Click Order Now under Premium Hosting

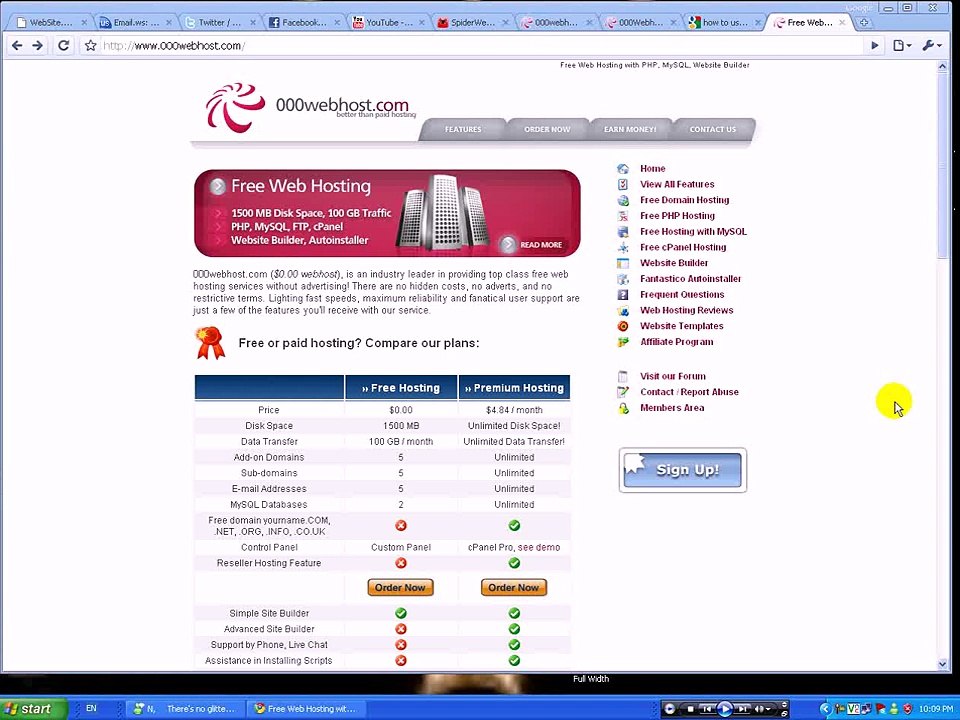(514, 588)
